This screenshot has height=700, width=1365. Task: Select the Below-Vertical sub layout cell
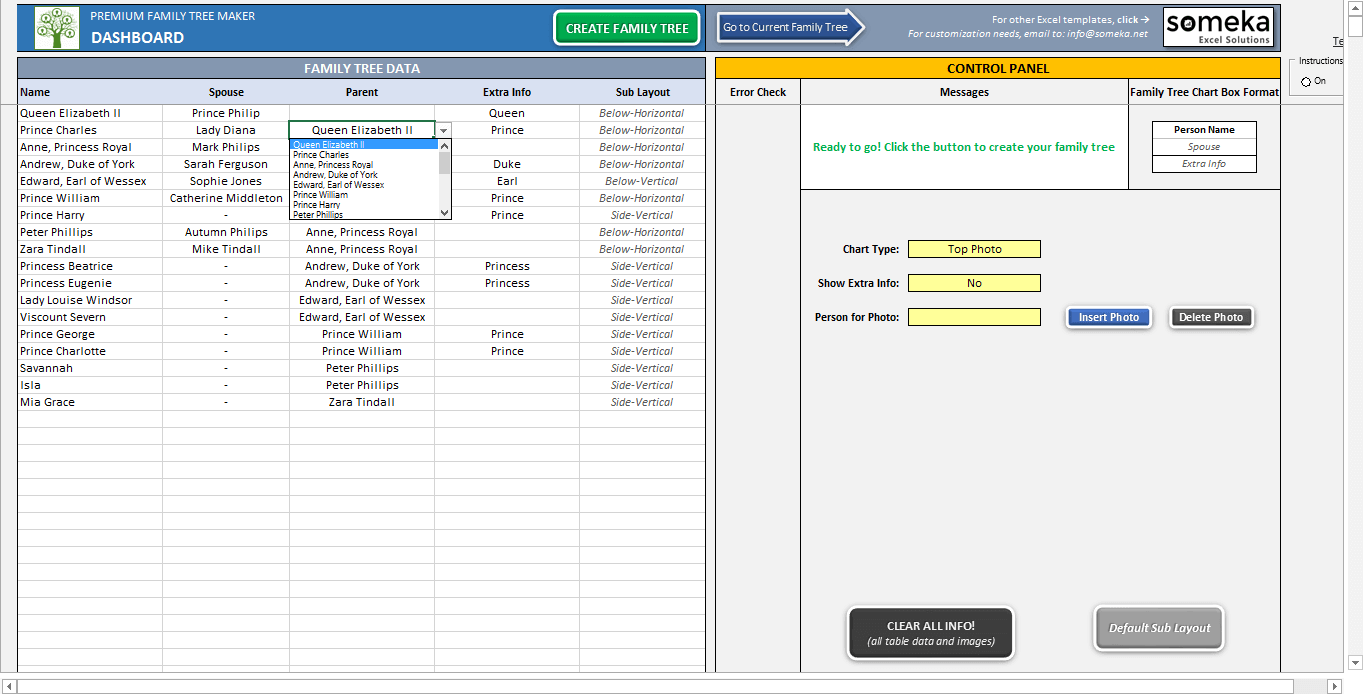642,181
